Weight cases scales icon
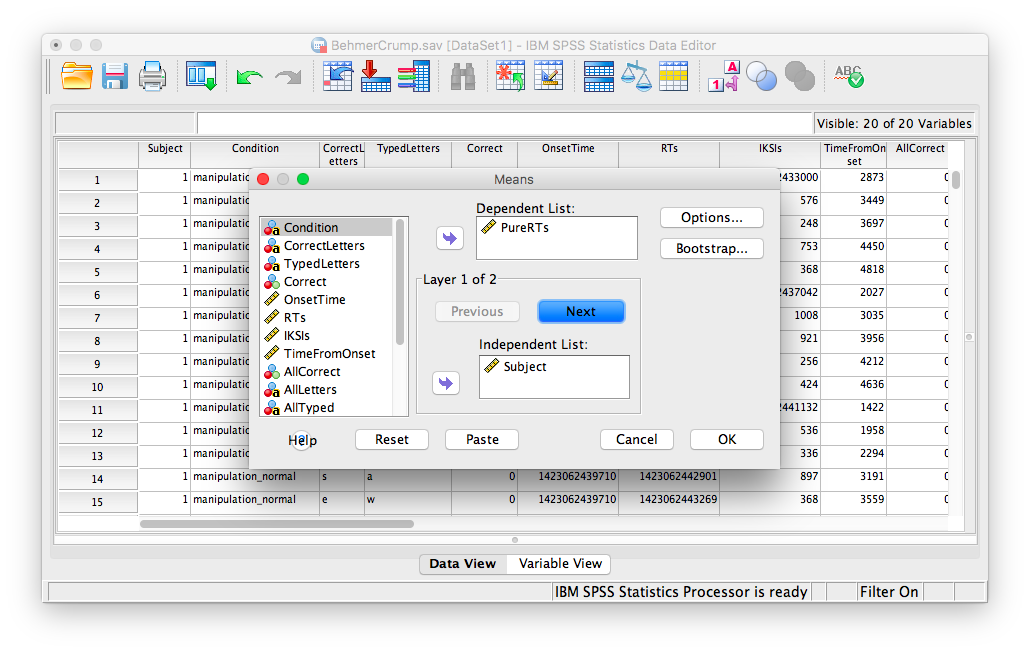This screenshot has width=1030, height=653. tap(637, 76)
